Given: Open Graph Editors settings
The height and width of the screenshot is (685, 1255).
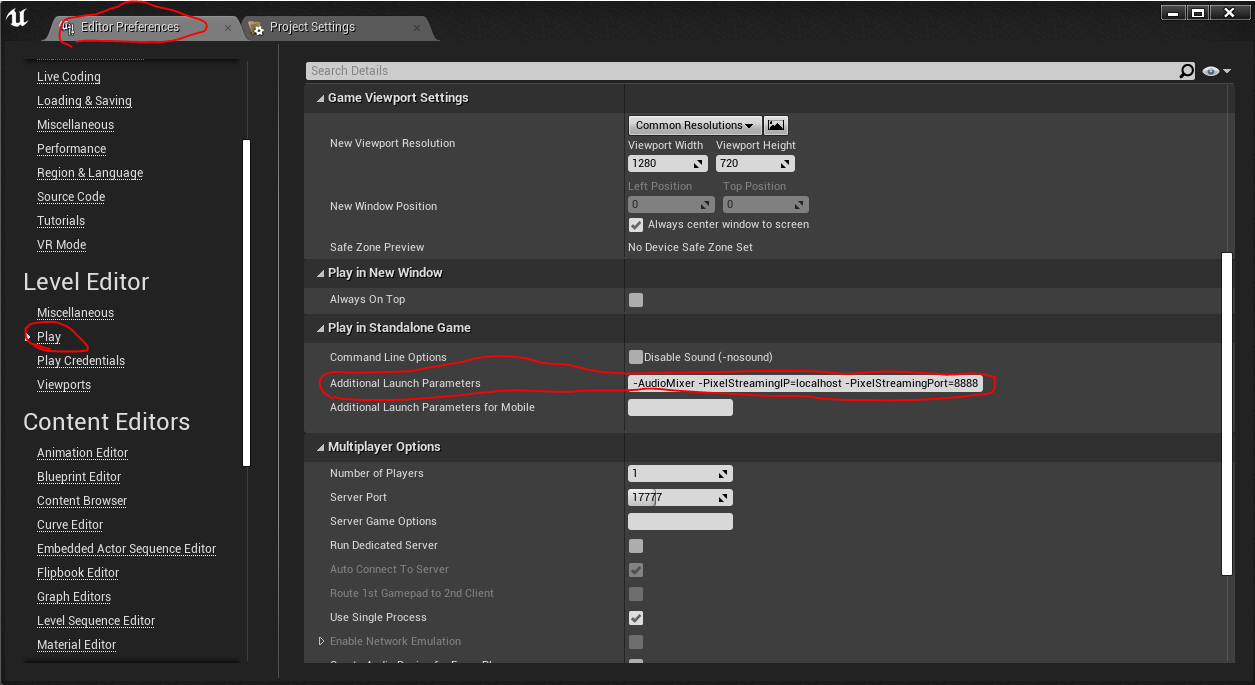Looking at the screenshot, I should 74,597.
